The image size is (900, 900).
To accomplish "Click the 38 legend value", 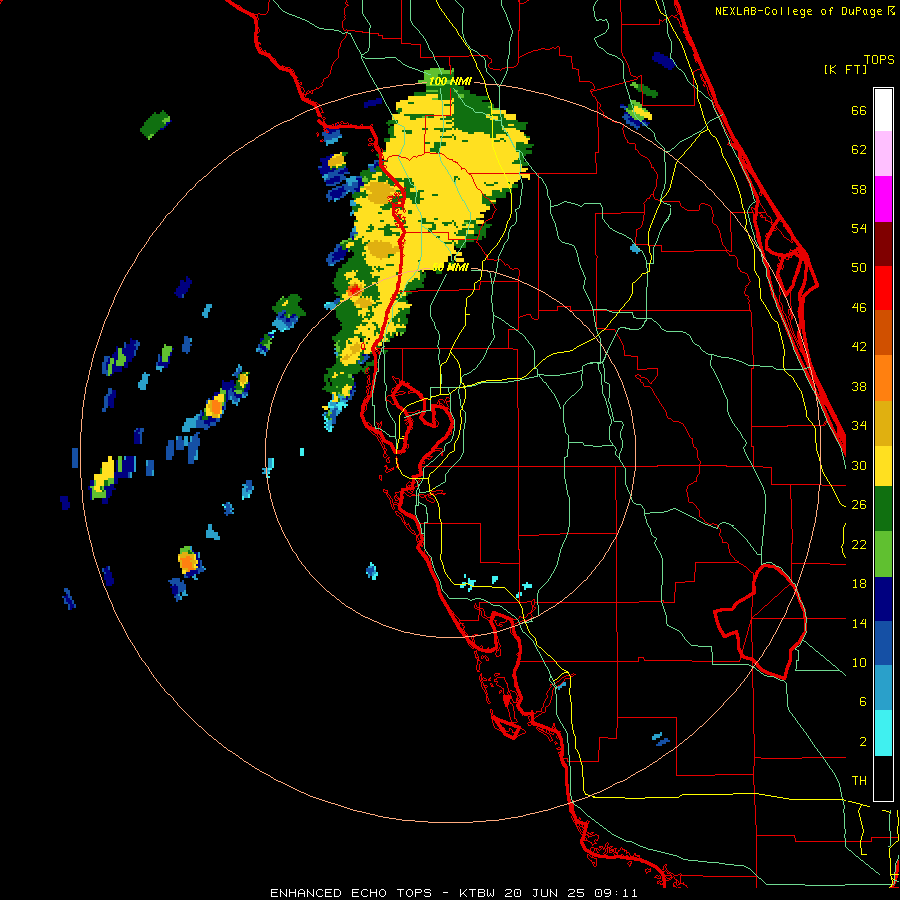I will (859, 386).
